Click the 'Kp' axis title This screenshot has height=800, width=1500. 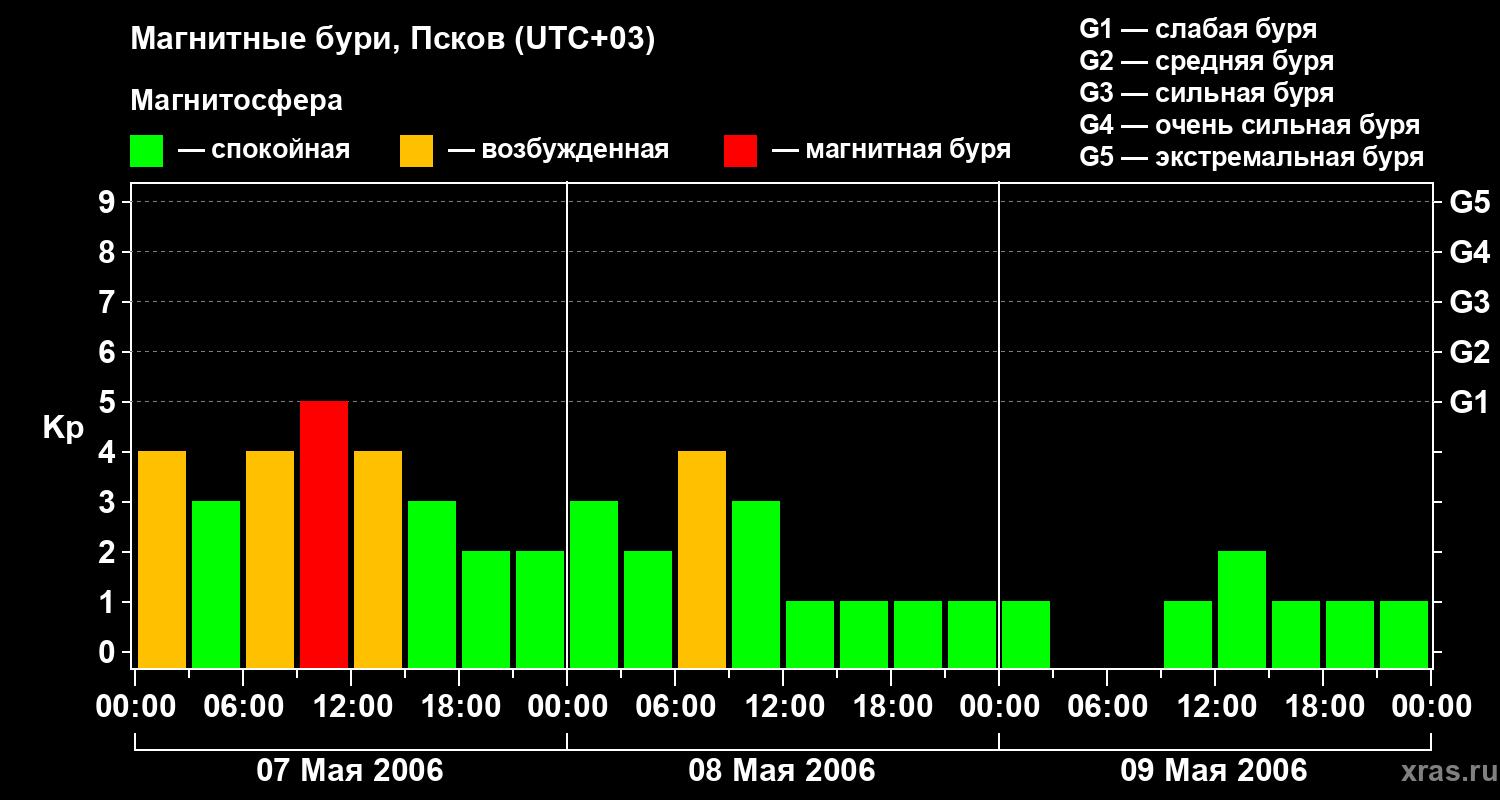[63, 430]
